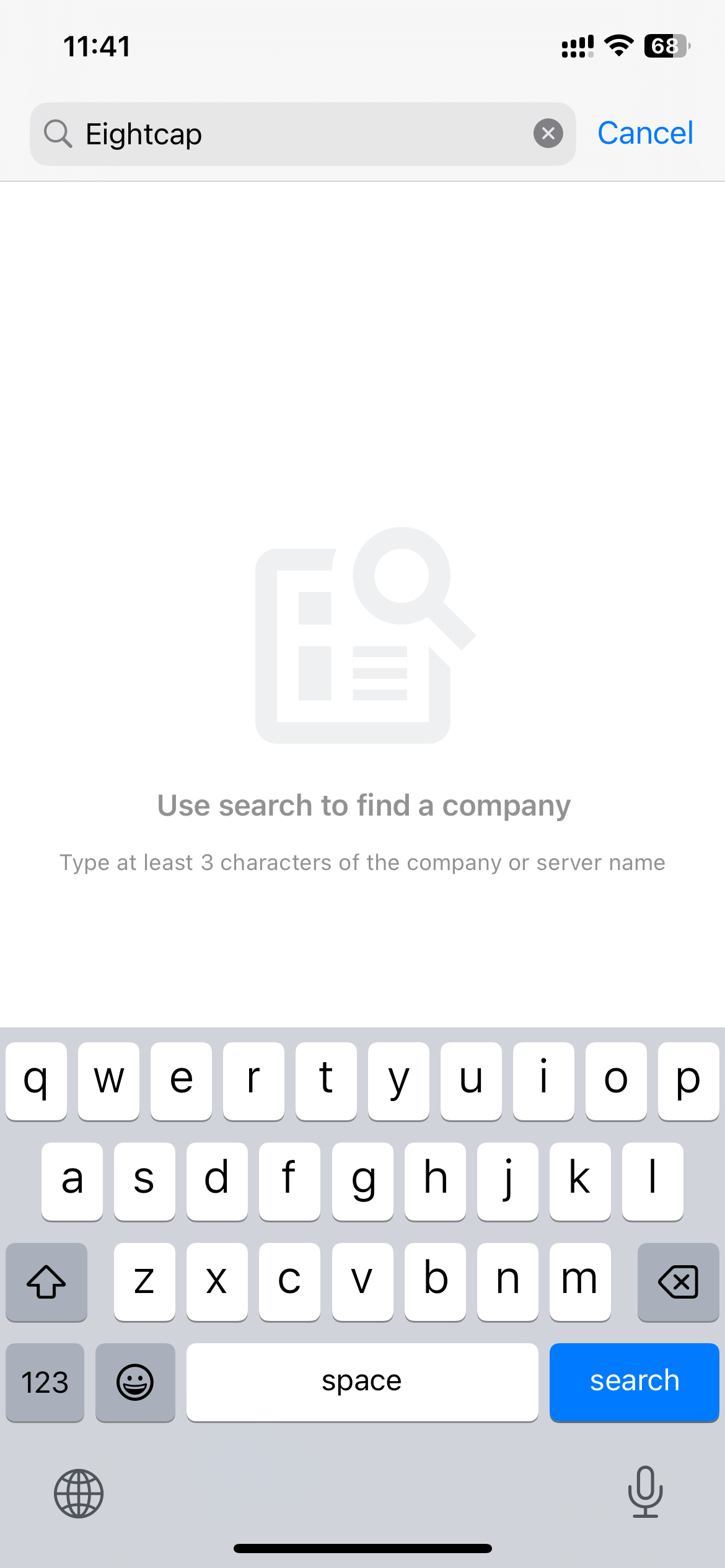This screenshot has height=1568, width=725.
Task: Tap the battery status indicator
Action: [x=667, y=46]
